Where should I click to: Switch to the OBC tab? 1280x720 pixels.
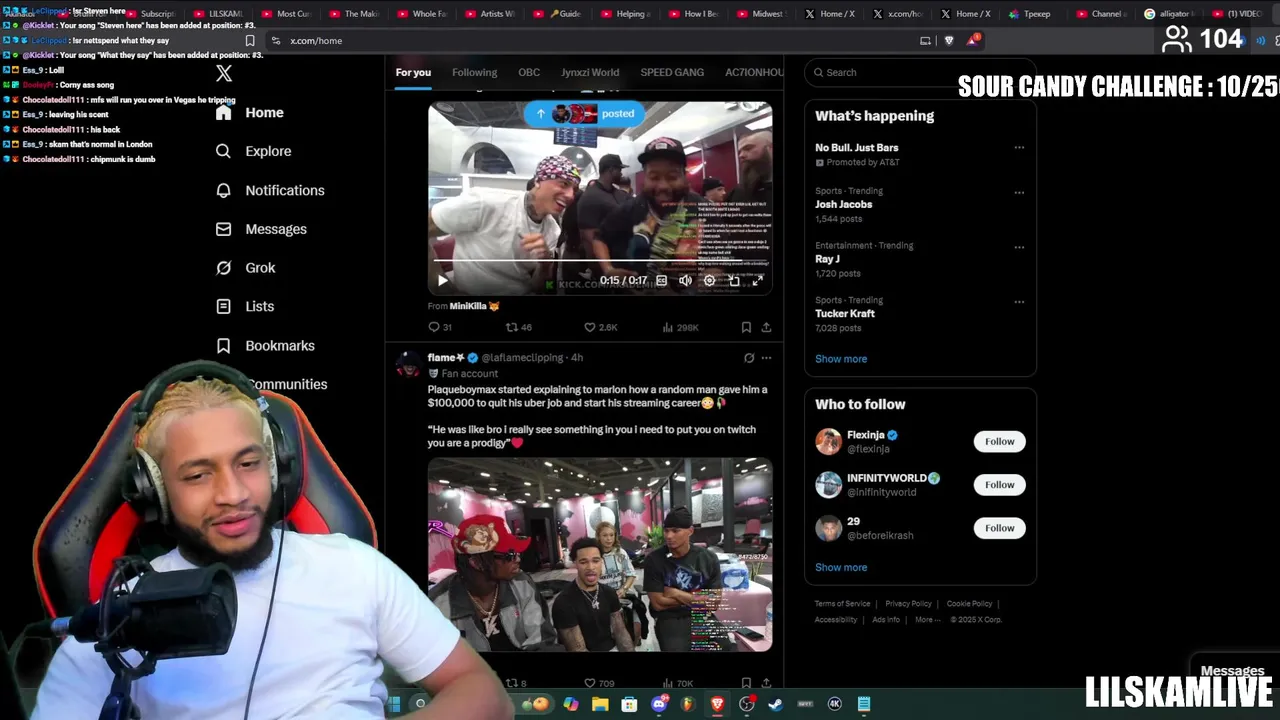529,72
